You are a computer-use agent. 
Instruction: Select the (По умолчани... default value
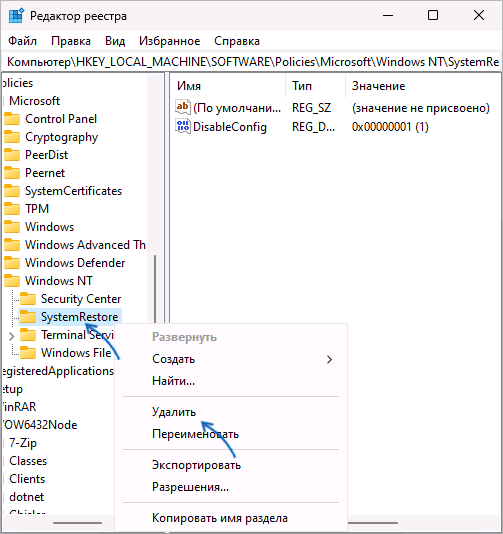[237, 108]
